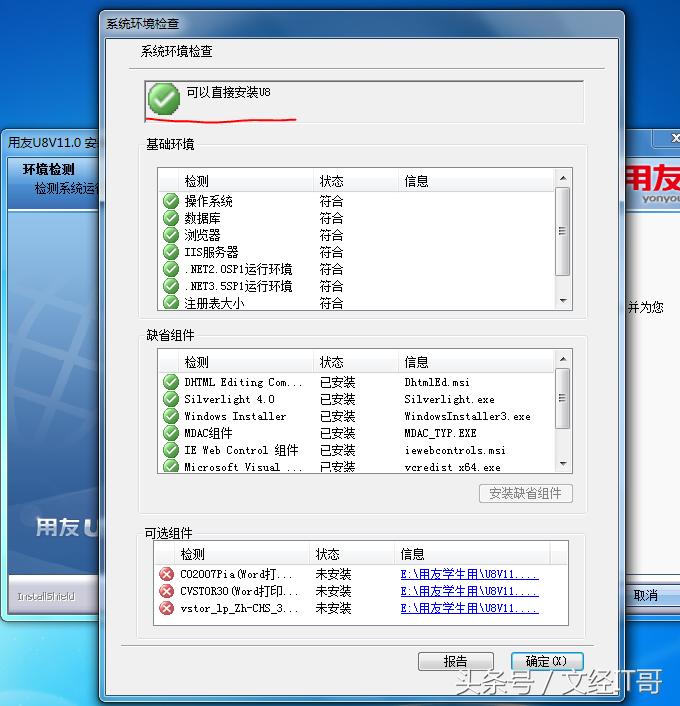This screenshot has width=680, height=706.
Task: Click the 状态 column header in 基础环境 list
Action: [356, 181]
